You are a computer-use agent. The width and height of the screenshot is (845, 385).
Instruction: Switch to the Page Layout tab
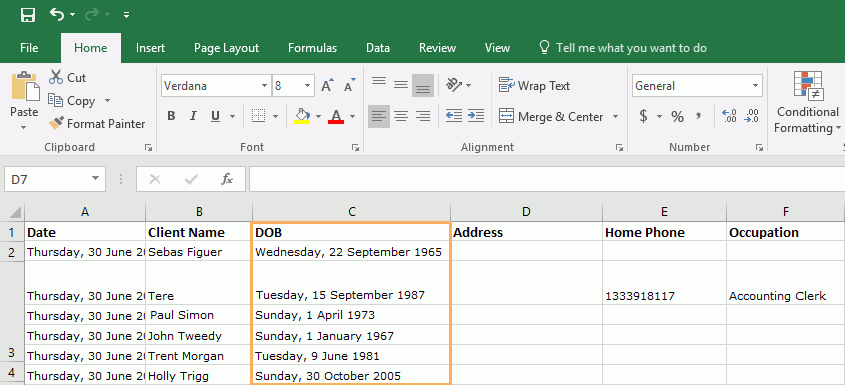tap(226, 48)
